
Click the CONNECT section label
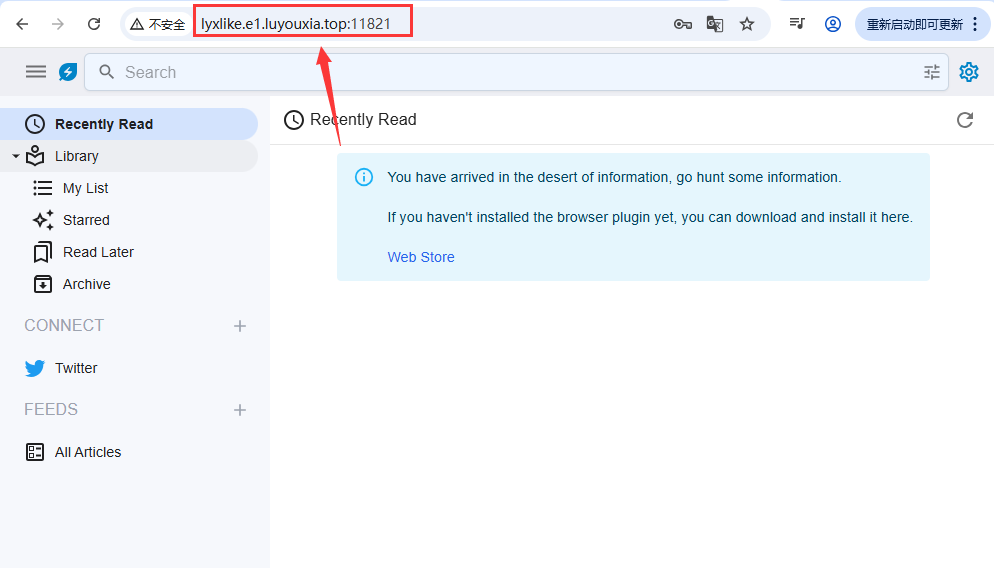point(64,325)
